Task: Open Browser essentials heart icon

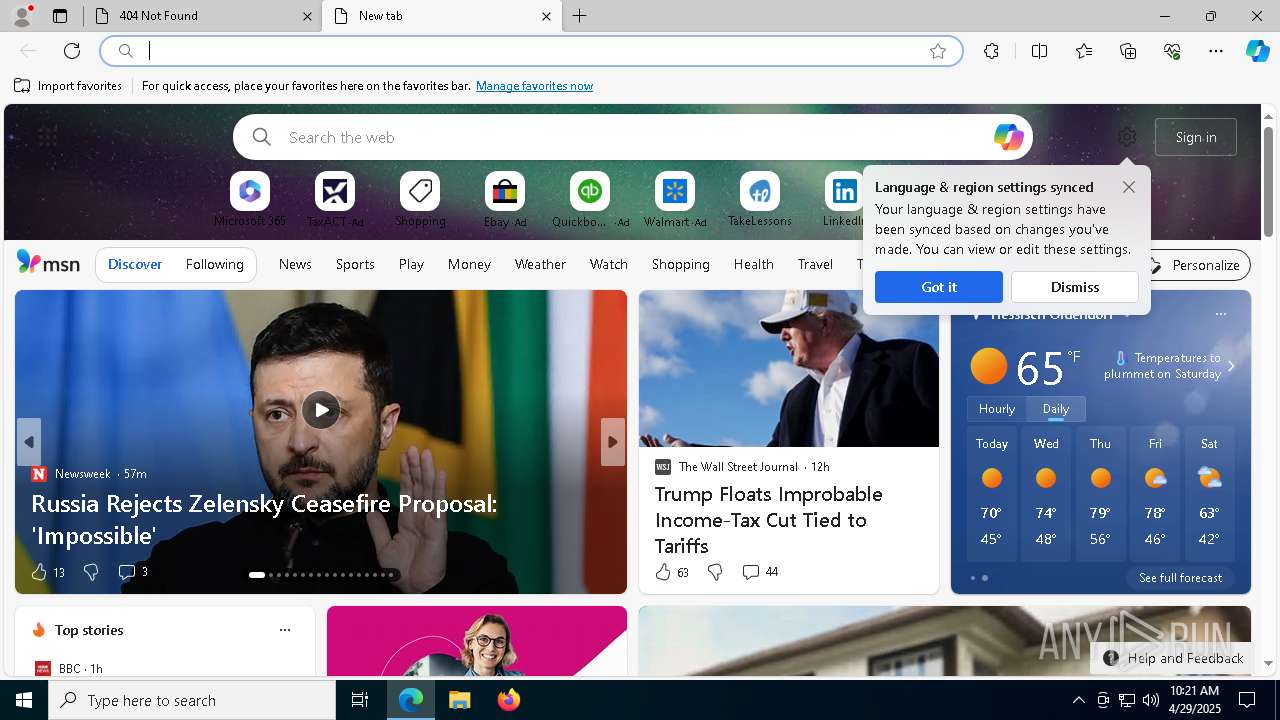Action: click(x=1172, y=51)
